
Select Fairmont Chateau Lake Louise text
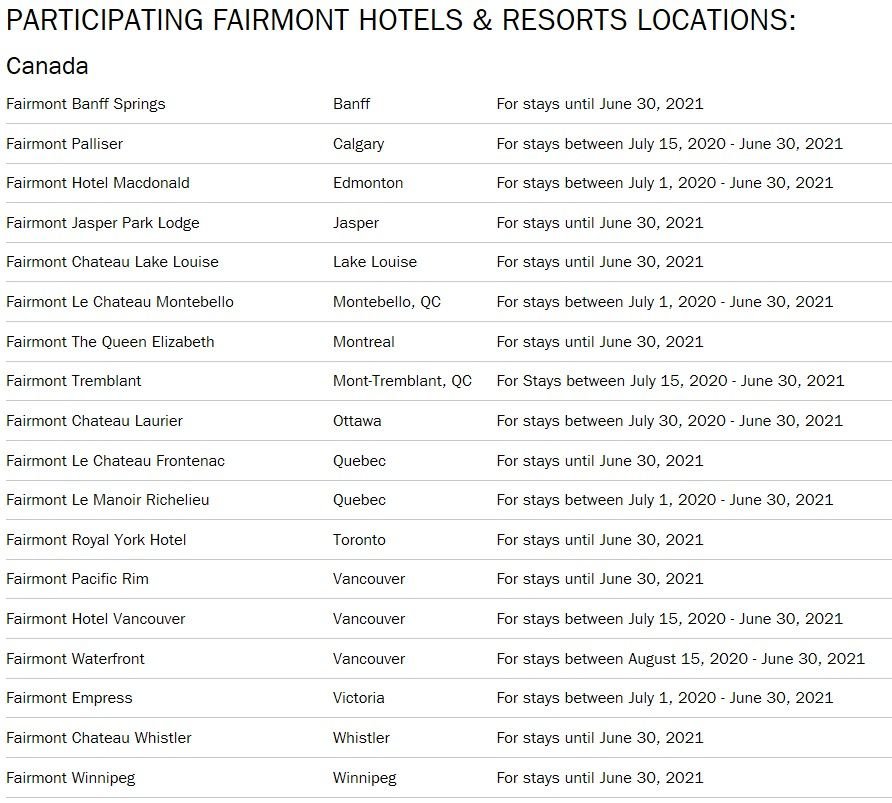(x=112, y=262)
